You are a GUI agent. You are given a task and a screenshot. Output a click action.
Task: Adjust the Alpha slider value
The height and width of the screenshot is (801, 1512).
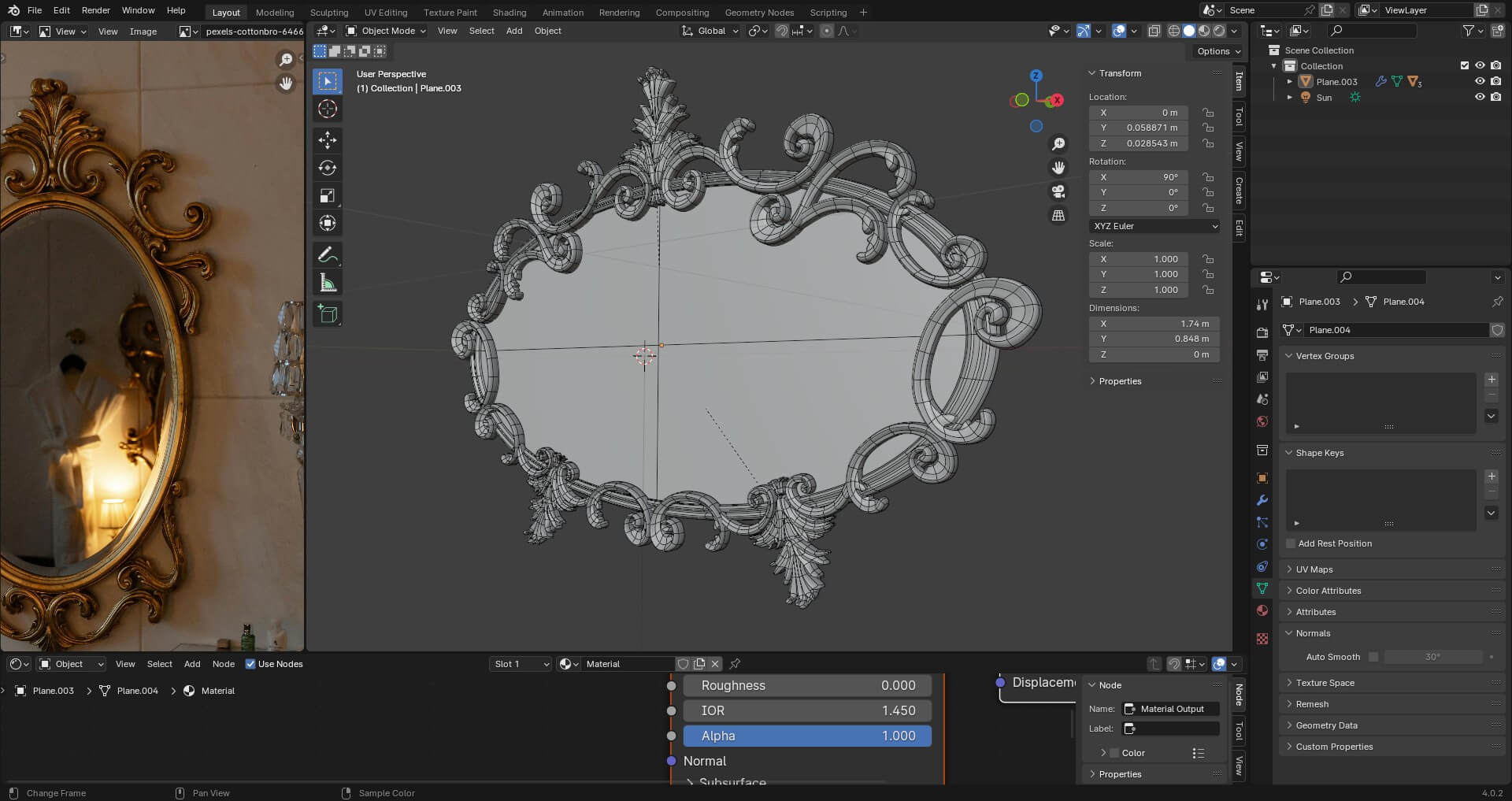tap(807, 736)
